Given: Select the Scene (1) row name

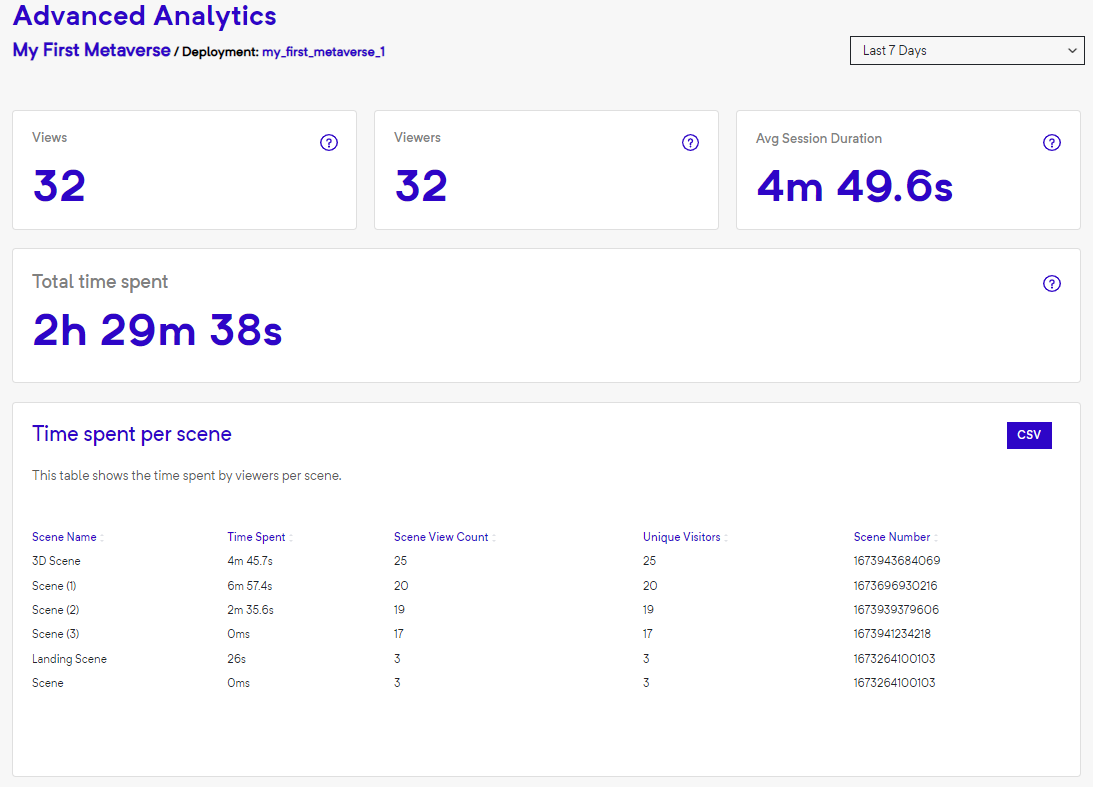Looking at the screenshot, I should pos(54,586).
